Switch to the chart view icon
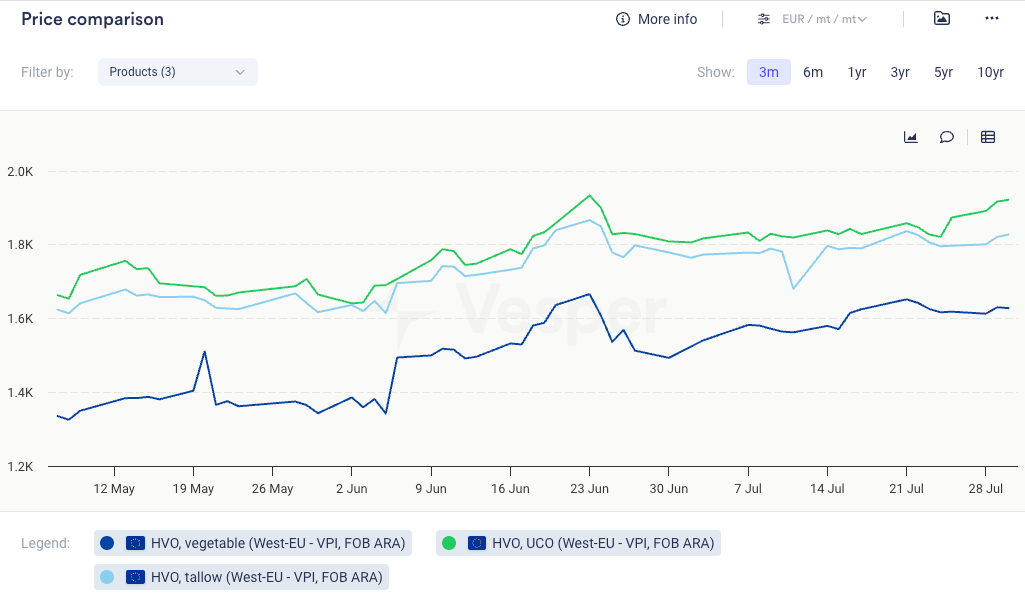Viewport: 1025px width, 599px height. pyautogui.click(x=911, y=137)
